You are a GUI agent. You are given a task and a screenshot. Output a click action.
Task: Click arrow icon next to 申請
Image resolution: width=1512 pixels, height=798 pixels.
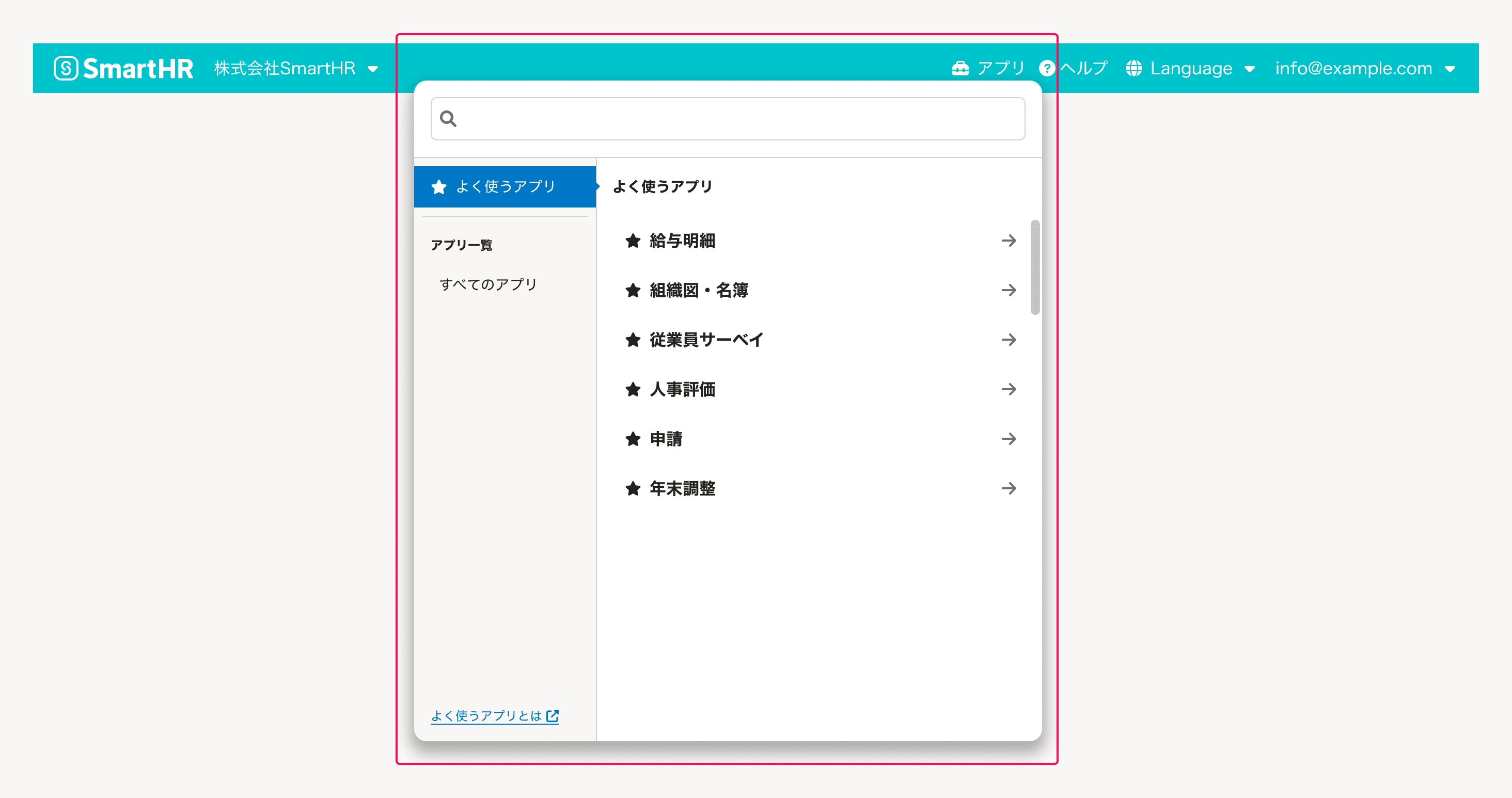[x=1009, y=439]
